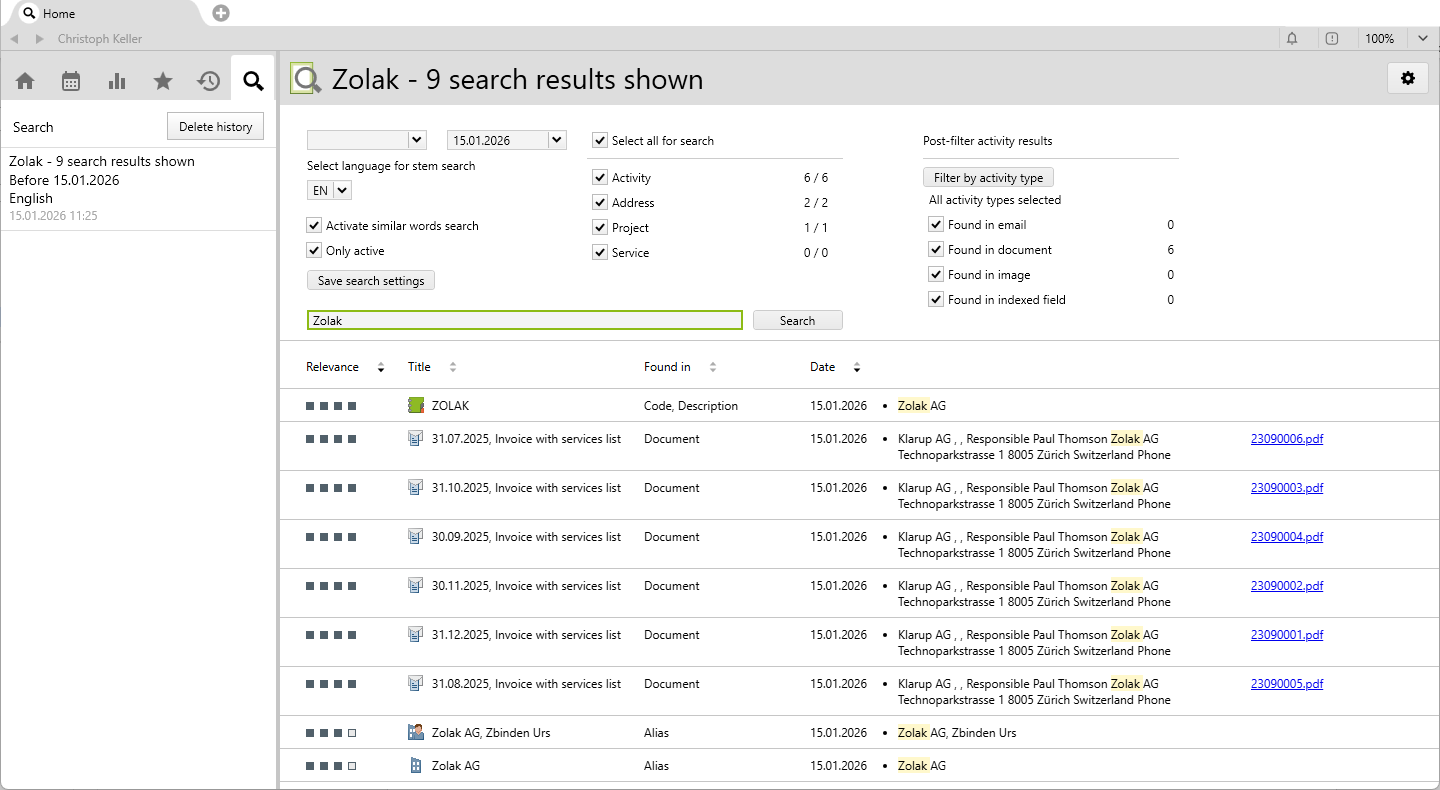Image resolution: width=1440 pixels, height=790 pixels.
Task: Select the Home tab
Action: 58,14
